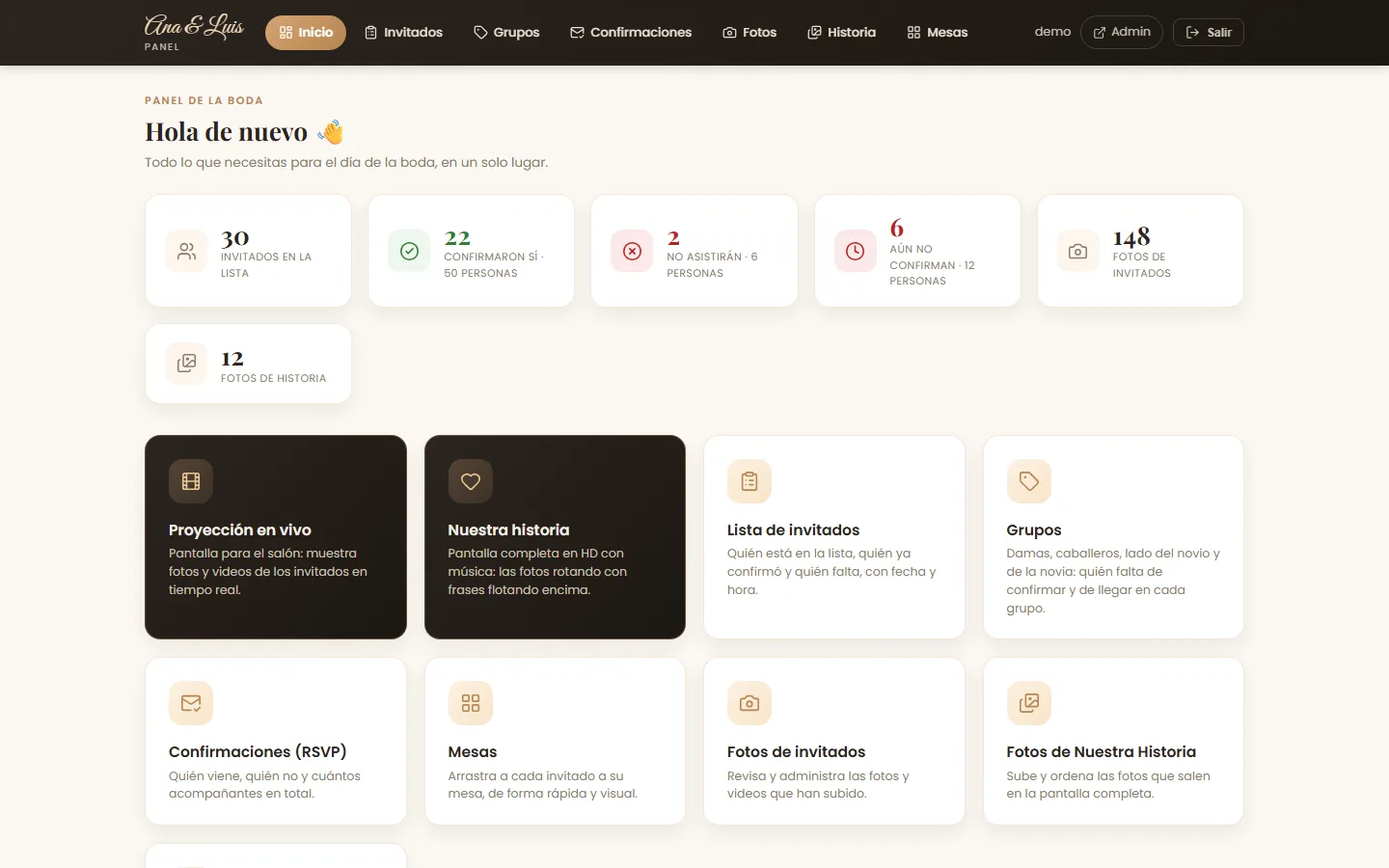1389x868 pixels.
Task: Click the heart icon on Nuestra historia
Action: coord(471,481)
